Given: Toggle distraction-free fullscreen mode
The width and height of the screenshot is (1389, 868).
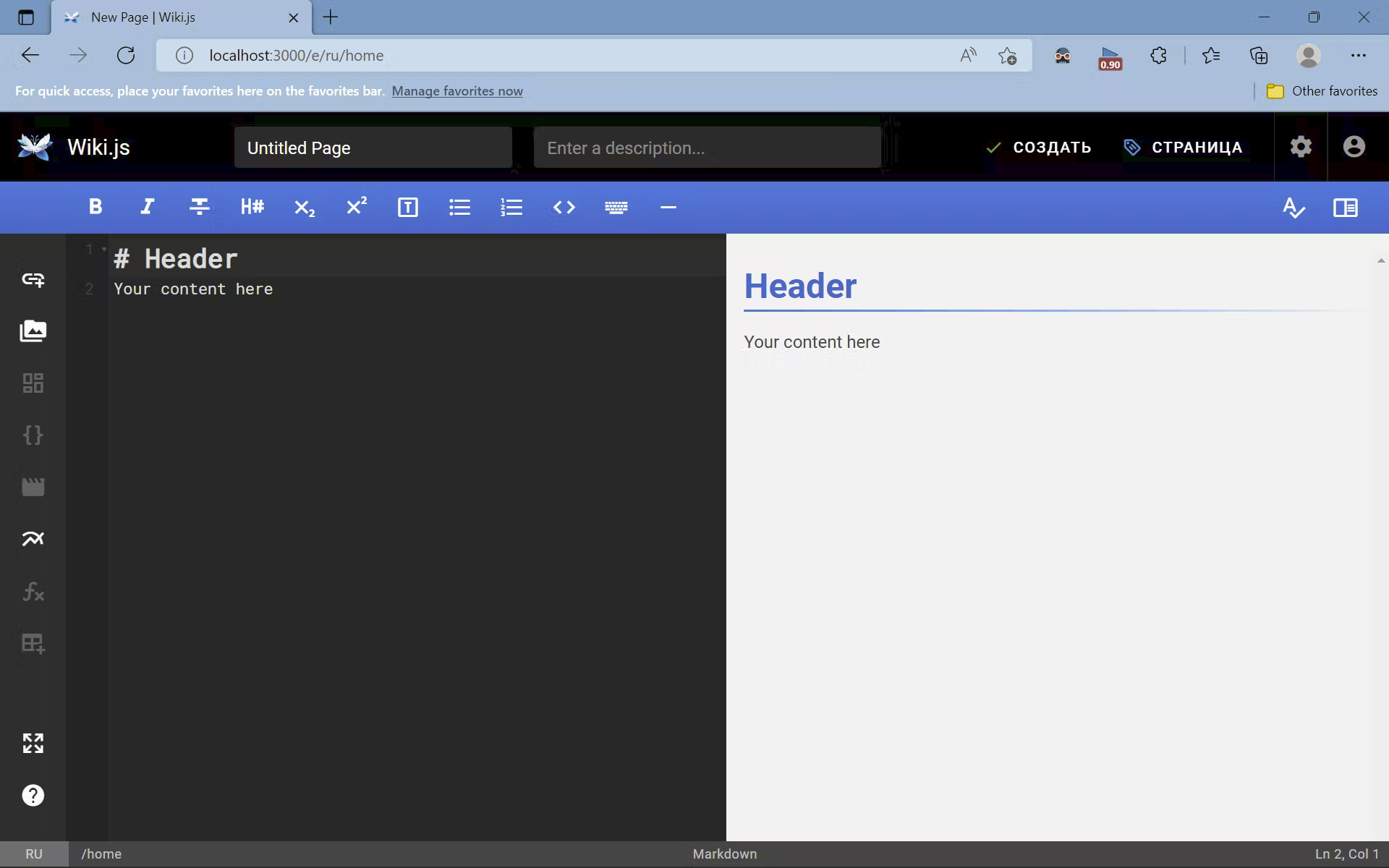Looking at the screenshot, I should (x=33, y=743).
